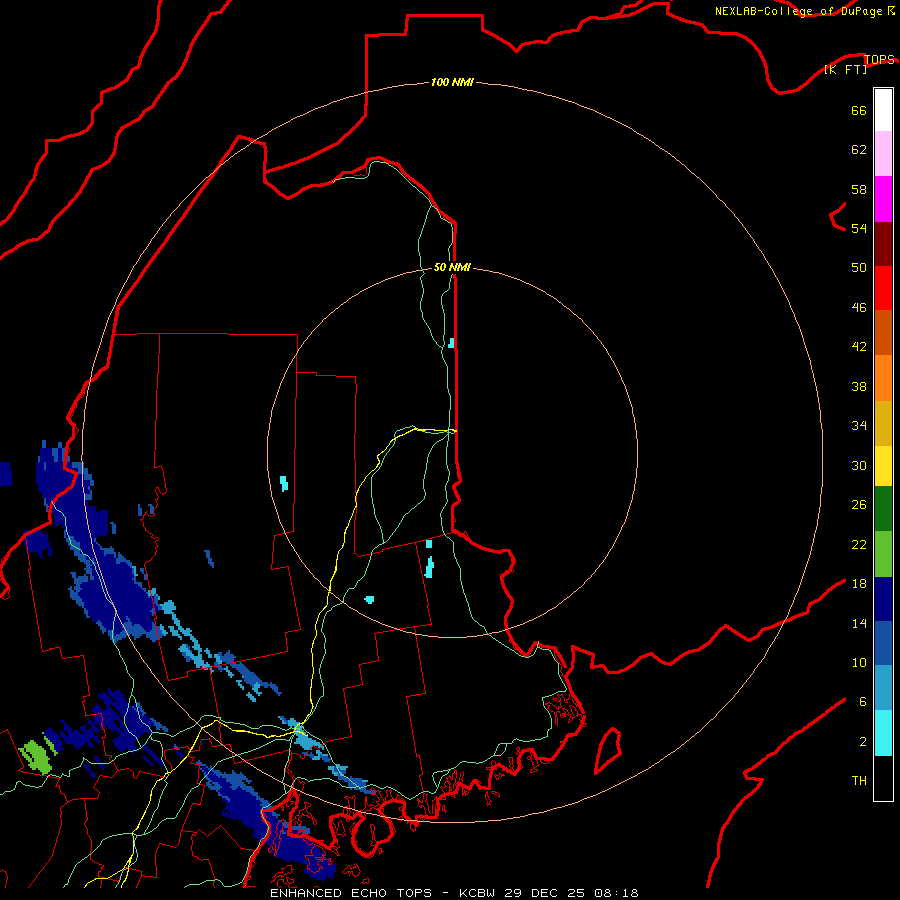This screenshot has height=900, width=900.
Task: Click the black TH legend swatch
Action: [883, 778]
